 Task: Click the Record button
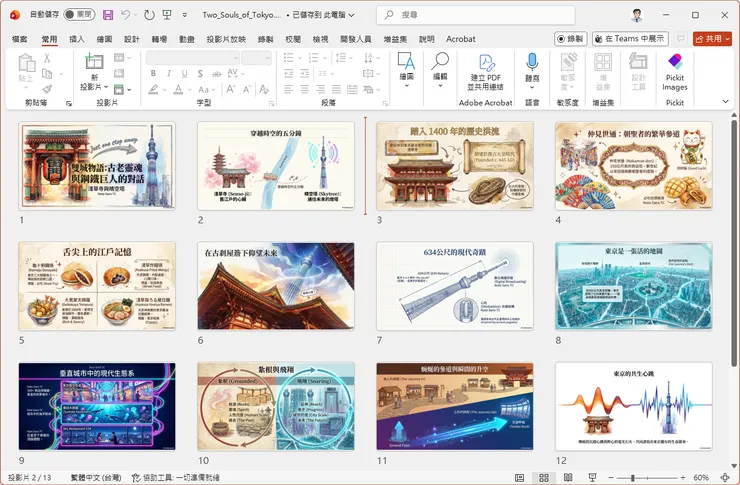click(571, 39)
